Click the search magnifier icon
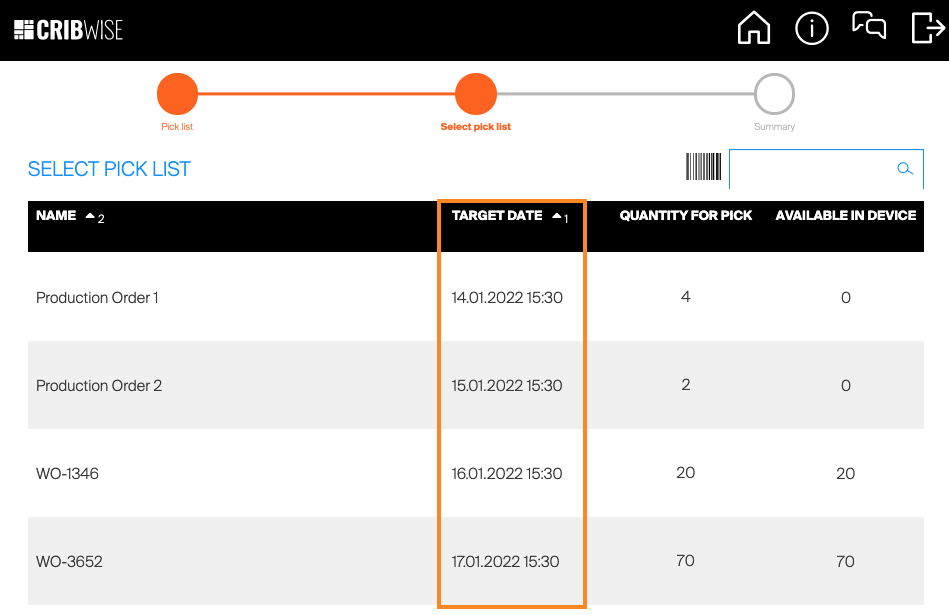The image size is (949, 615). tap(905, 169)
